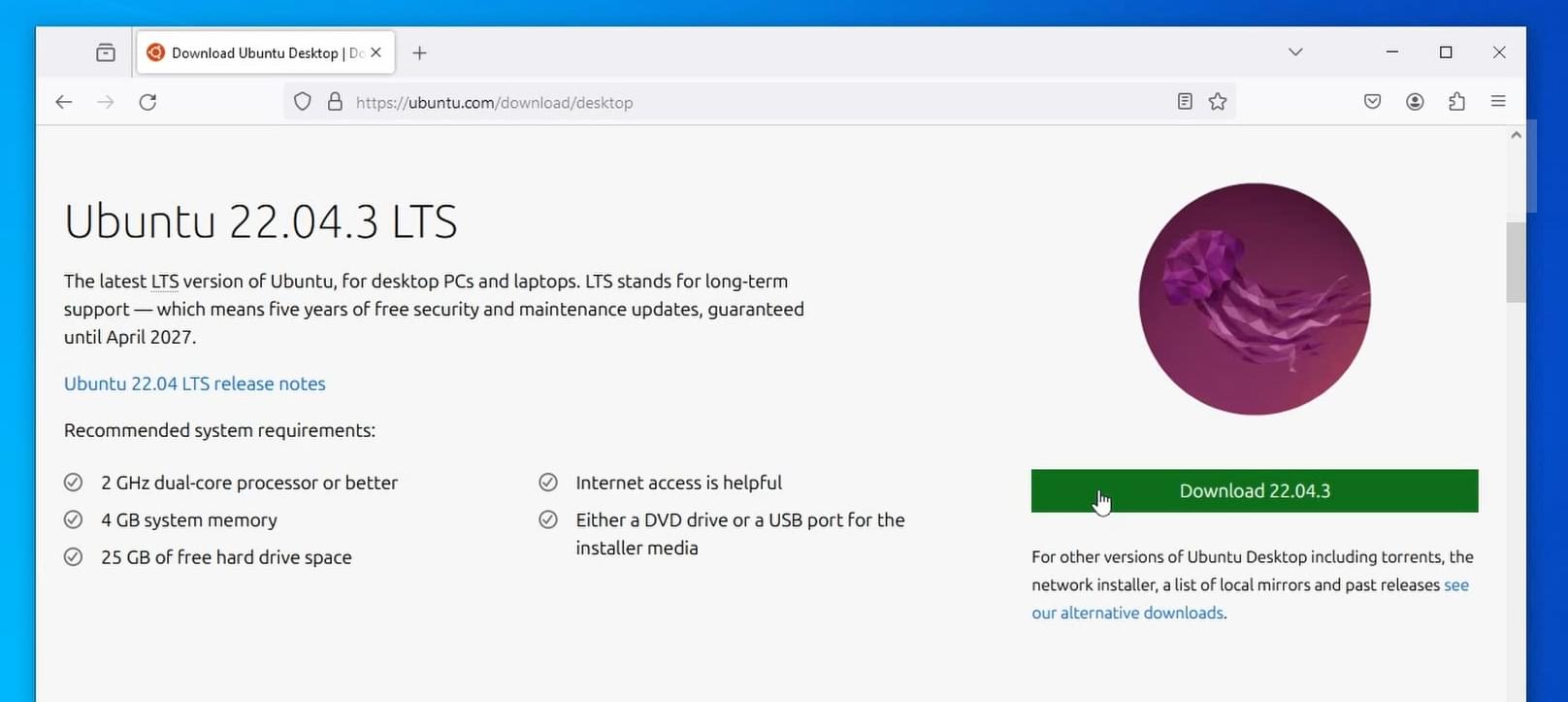Screen dimensions: 1568x702
Task: Maximize the Firefox window
Action: click(x=1446, y=51)
